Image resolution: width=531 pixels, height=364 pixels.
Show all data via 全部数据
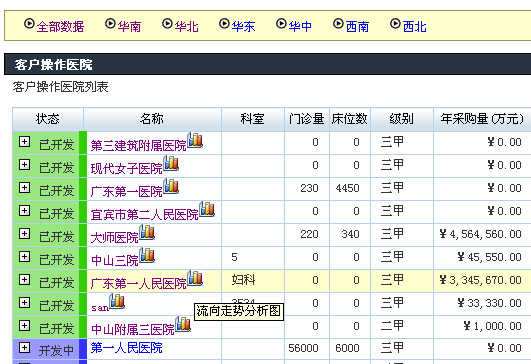(x=60, y=26)
